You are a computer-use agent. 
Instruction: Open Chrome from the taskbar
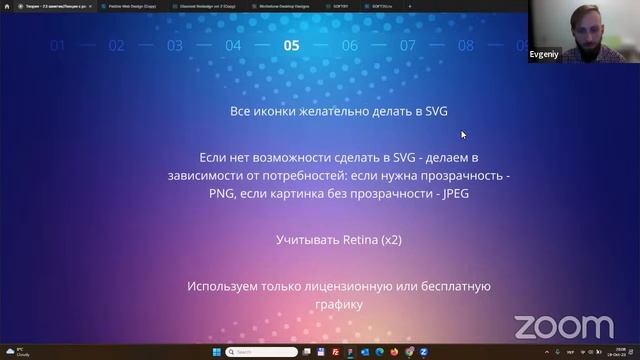coord(409,352)
